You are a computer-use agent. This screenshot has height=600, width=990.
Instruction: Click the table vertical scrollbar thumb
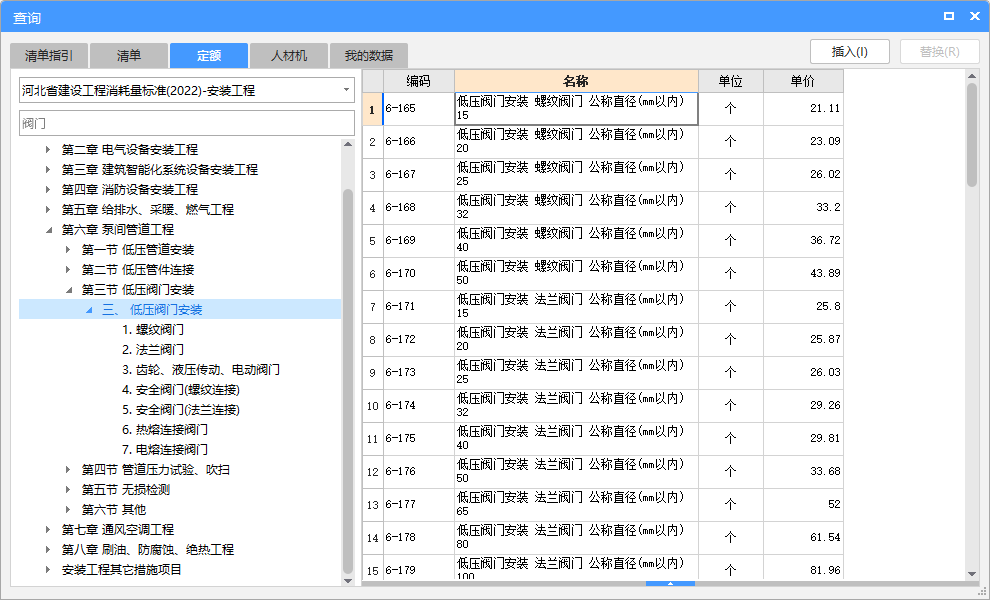(972, 135)
